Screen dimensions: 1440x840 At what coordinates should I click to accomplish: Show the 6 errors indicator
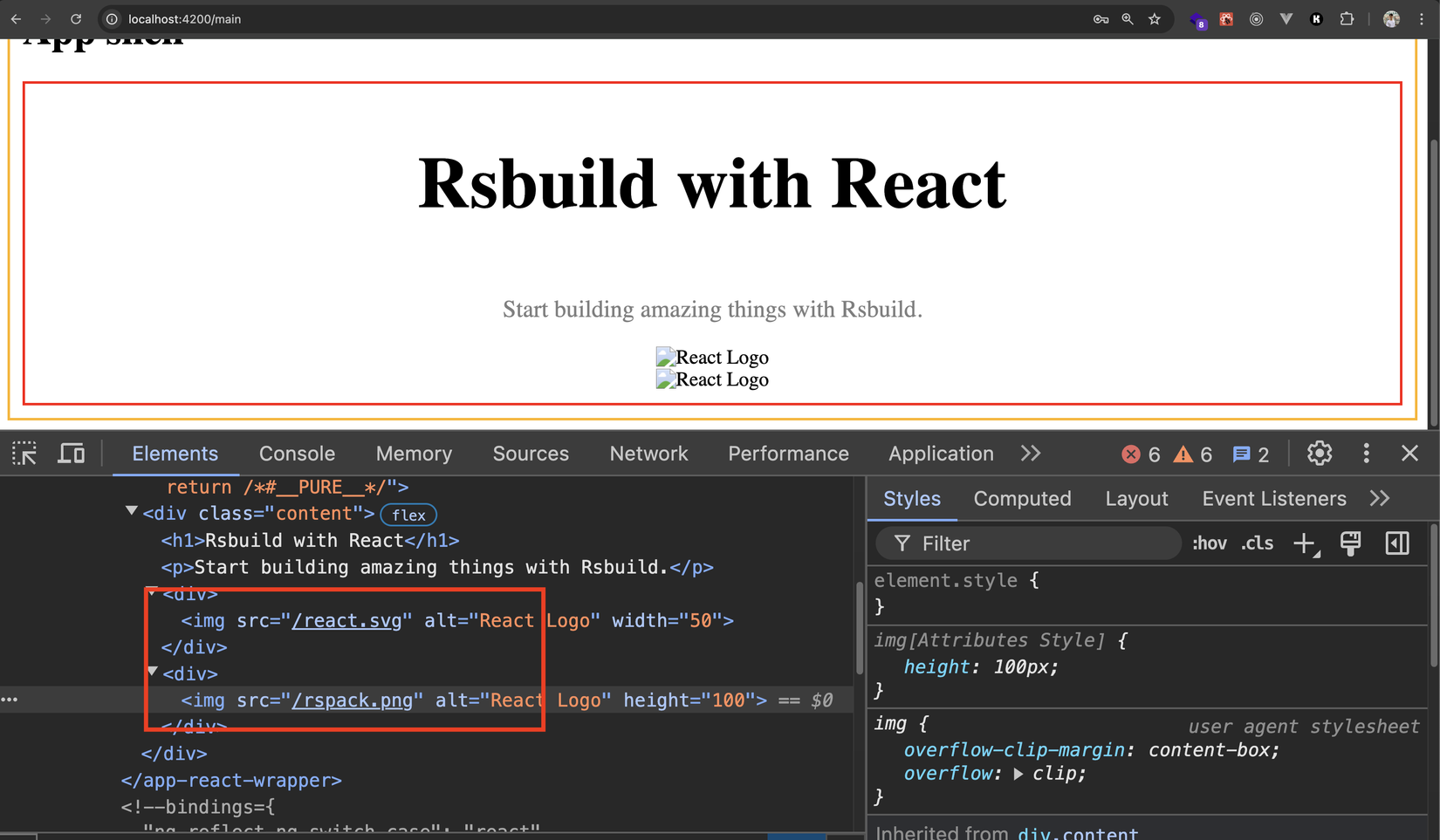click(x=1141, y=454)
